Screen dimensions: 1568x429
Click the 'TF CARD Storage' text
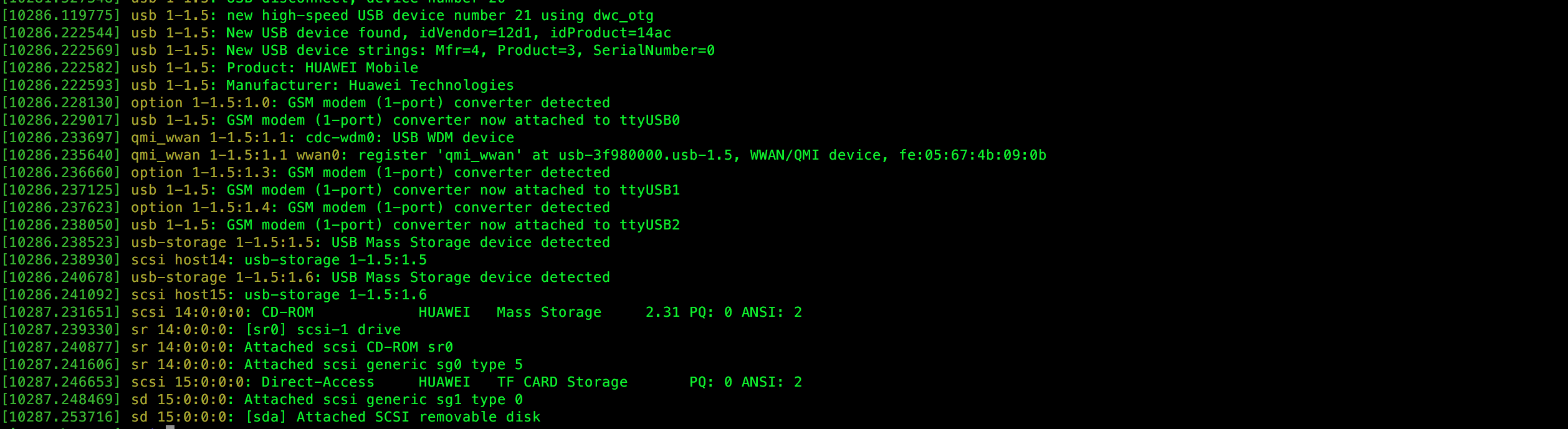pos(562,382)
